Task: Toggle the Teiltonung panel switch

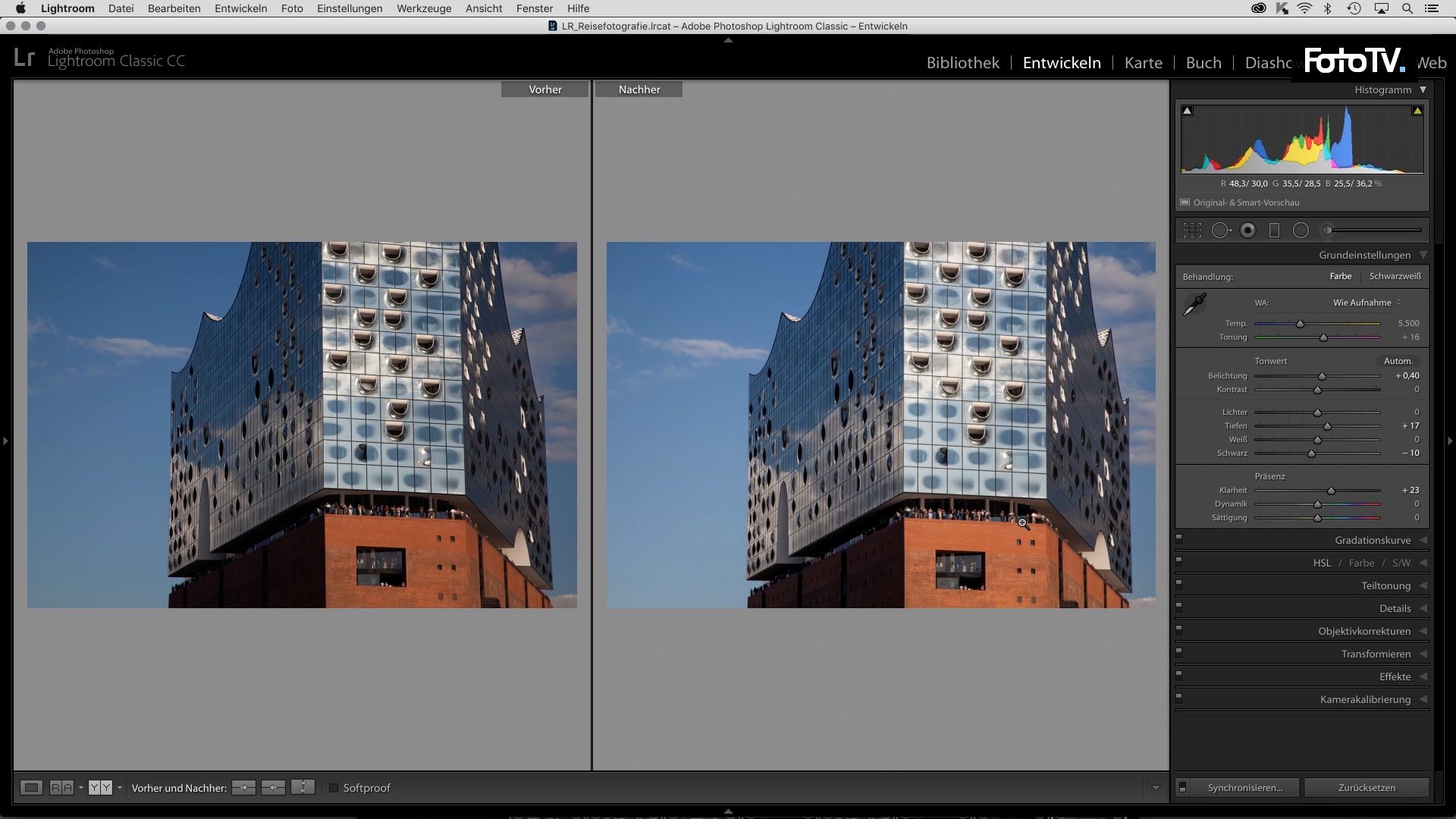Action: pos(1178,585)
